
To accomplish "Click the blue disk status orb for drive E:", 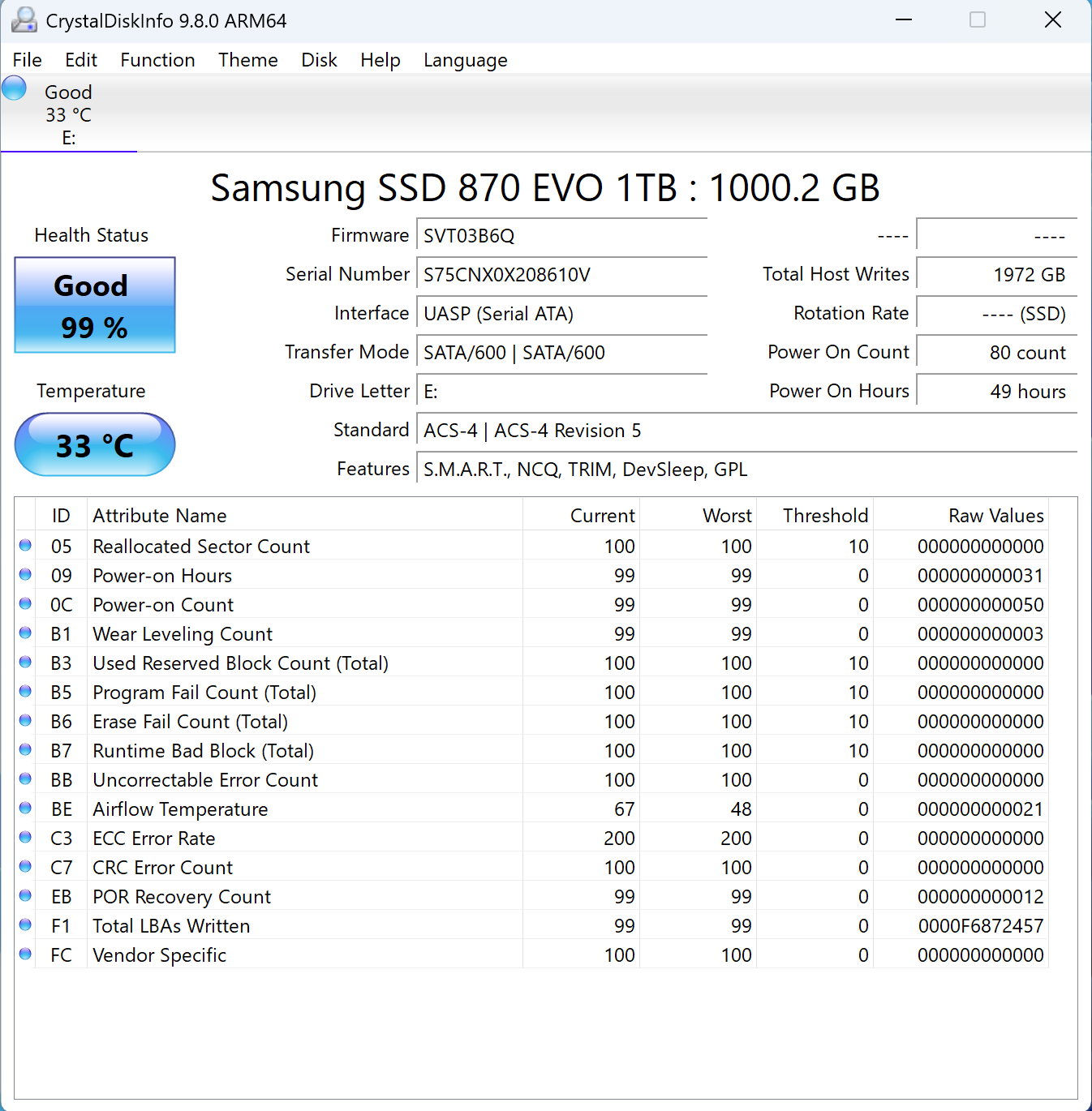I will pos(15,88).
